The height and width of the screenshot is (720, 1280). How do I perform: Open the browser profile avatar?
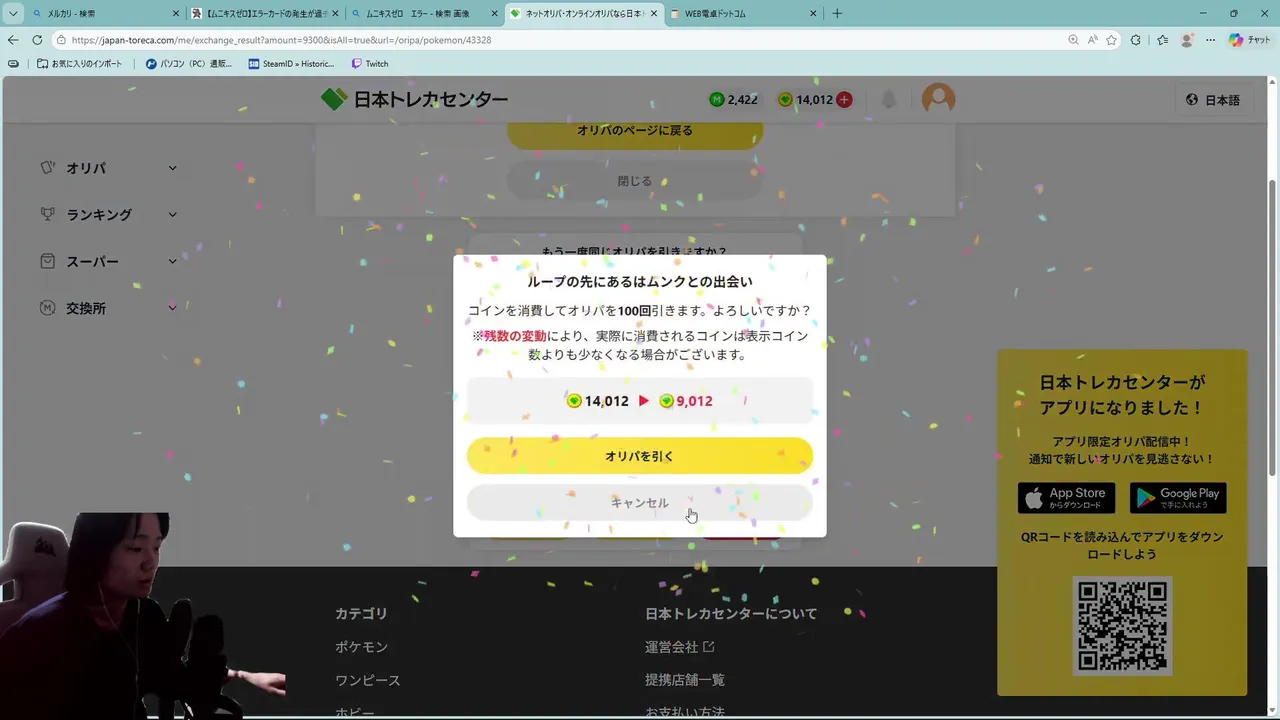click(x=1187, y=40)
